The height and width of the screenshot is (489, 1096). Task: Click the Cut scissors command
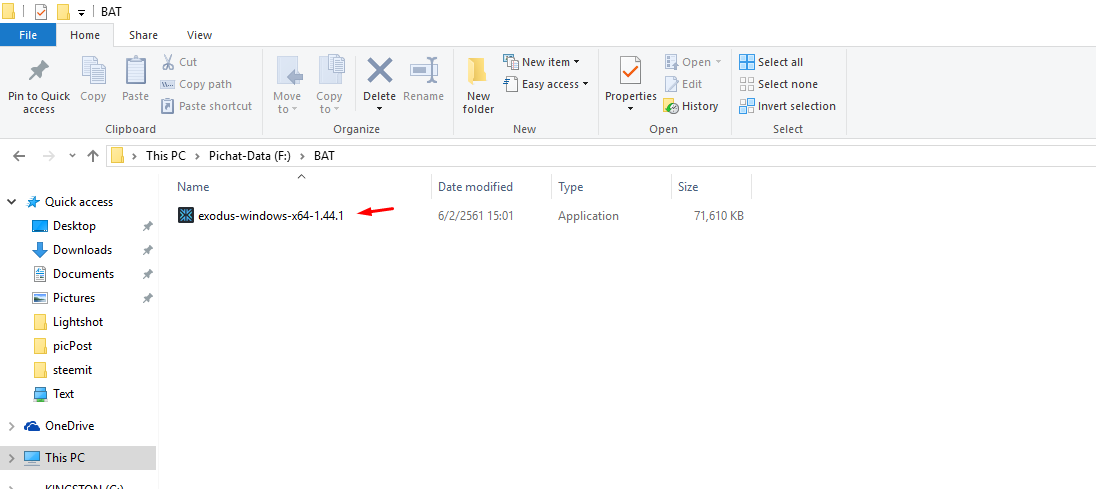tap(179, 62)
